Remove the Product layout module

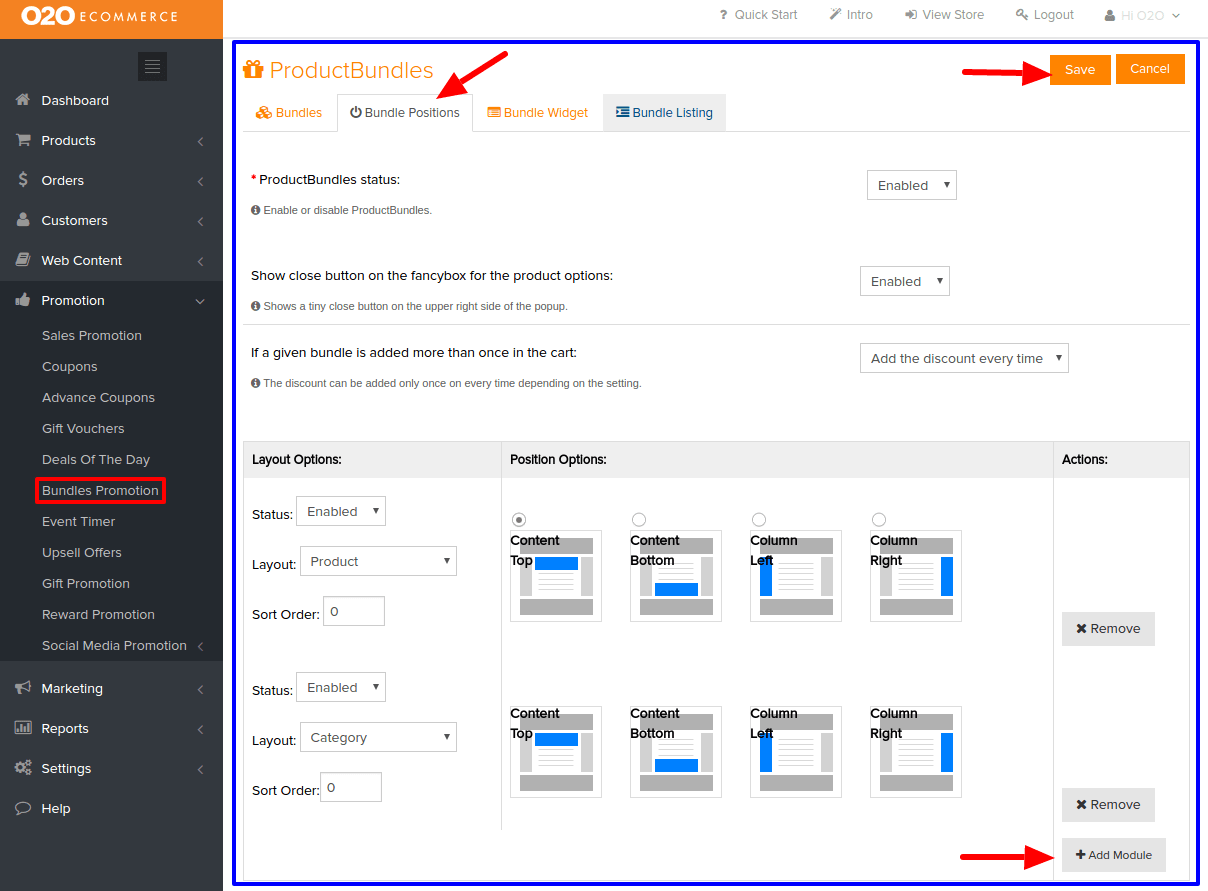coord(1108,628)
